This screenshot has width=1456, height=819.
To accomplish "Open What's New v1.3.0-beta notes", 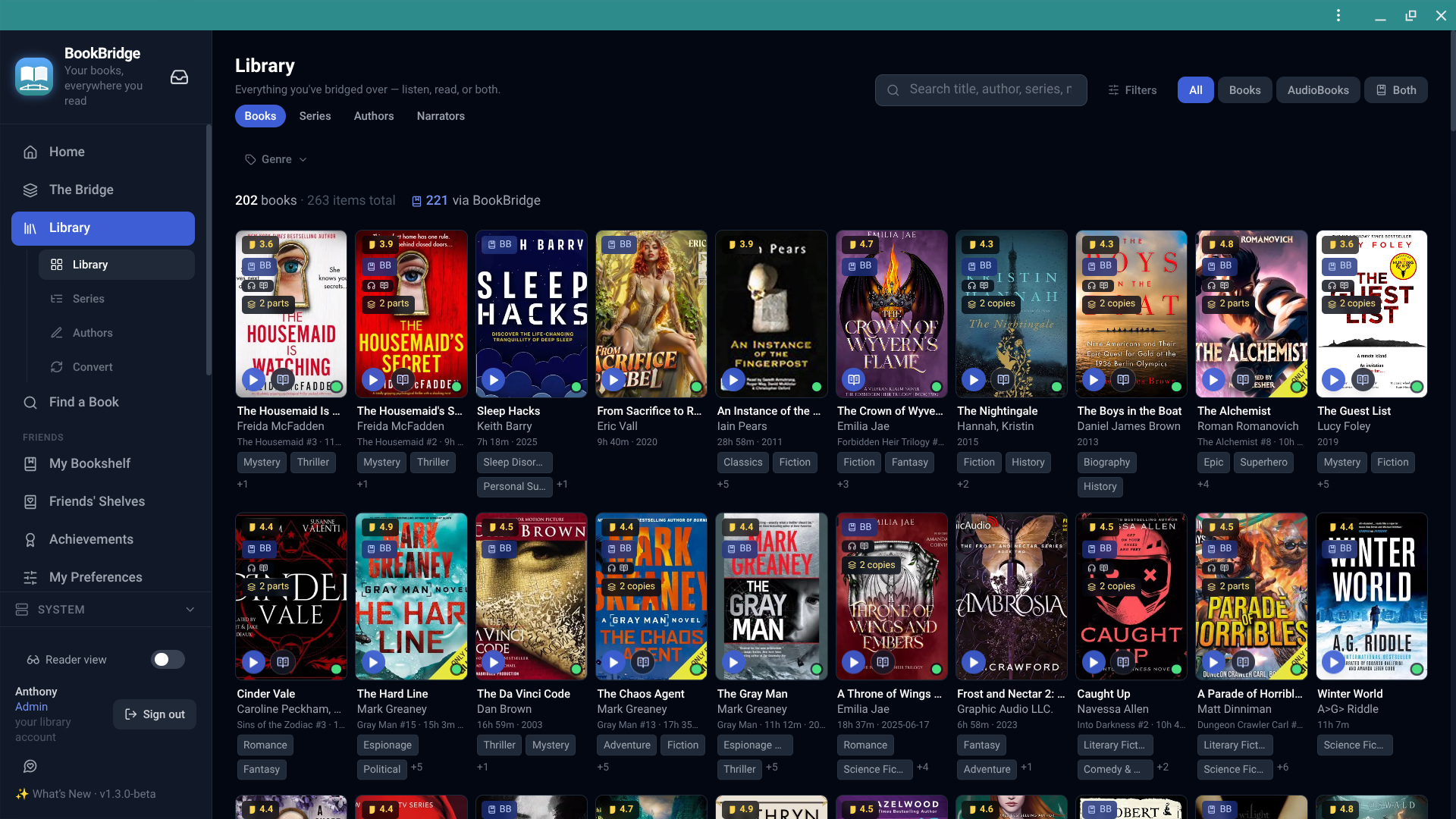I will [x=86, y=794].
